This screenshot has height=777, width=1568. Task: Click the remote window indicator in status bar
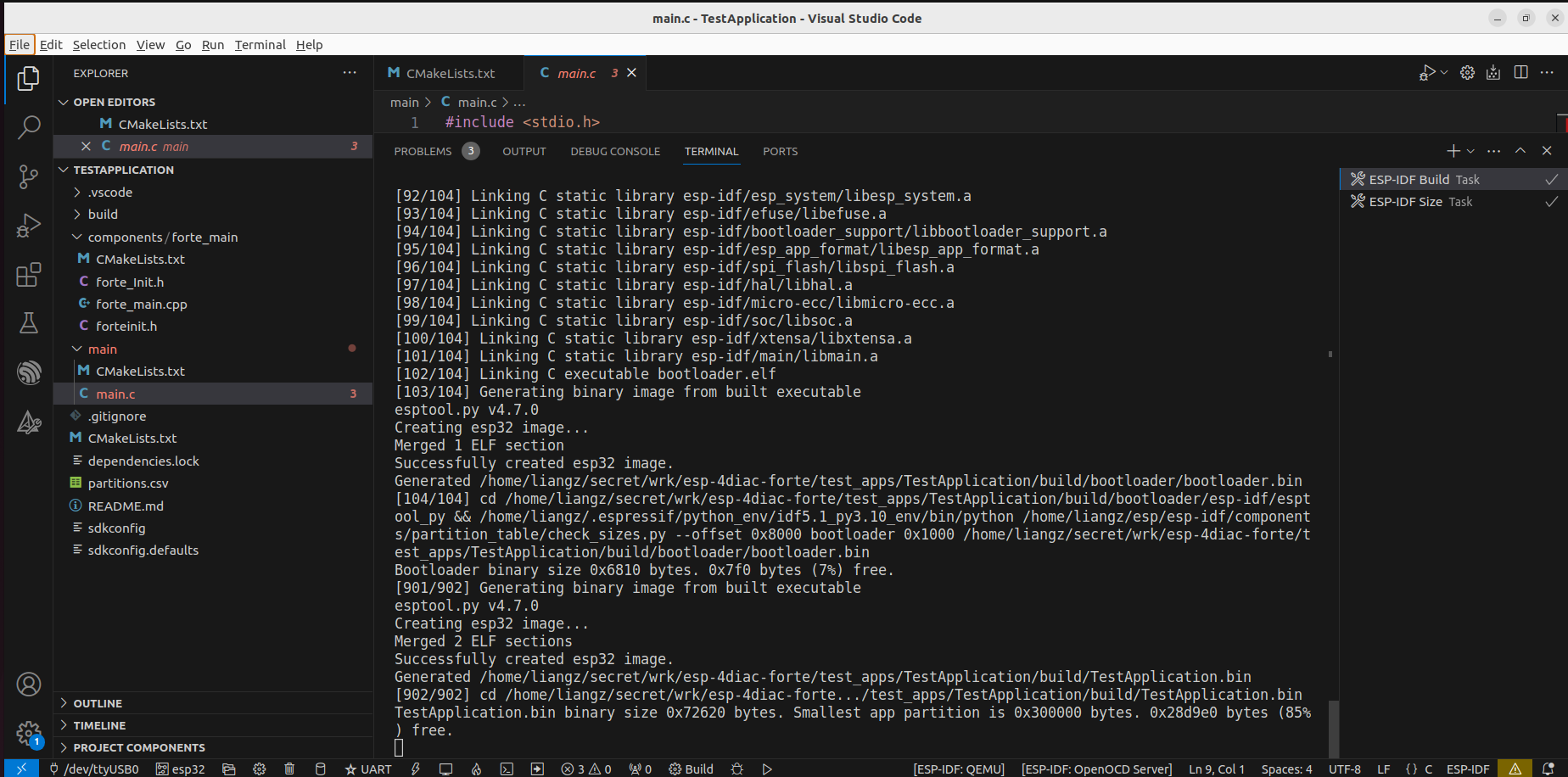pos(21,769)
